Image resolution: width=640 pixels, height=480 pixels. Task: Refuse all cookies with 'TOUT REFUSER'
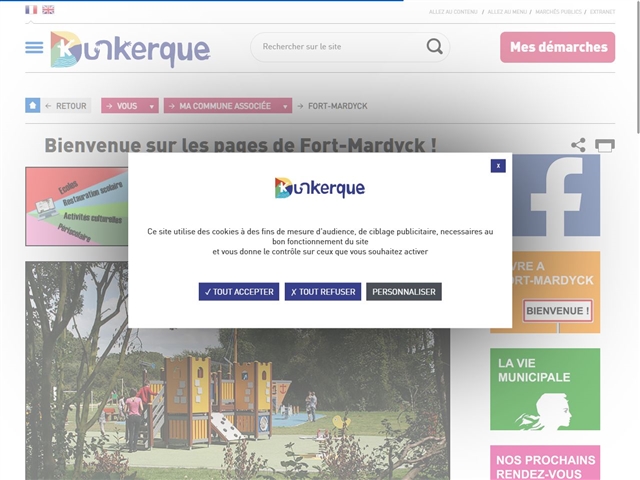pyautogui.click(x=323, y=292)
